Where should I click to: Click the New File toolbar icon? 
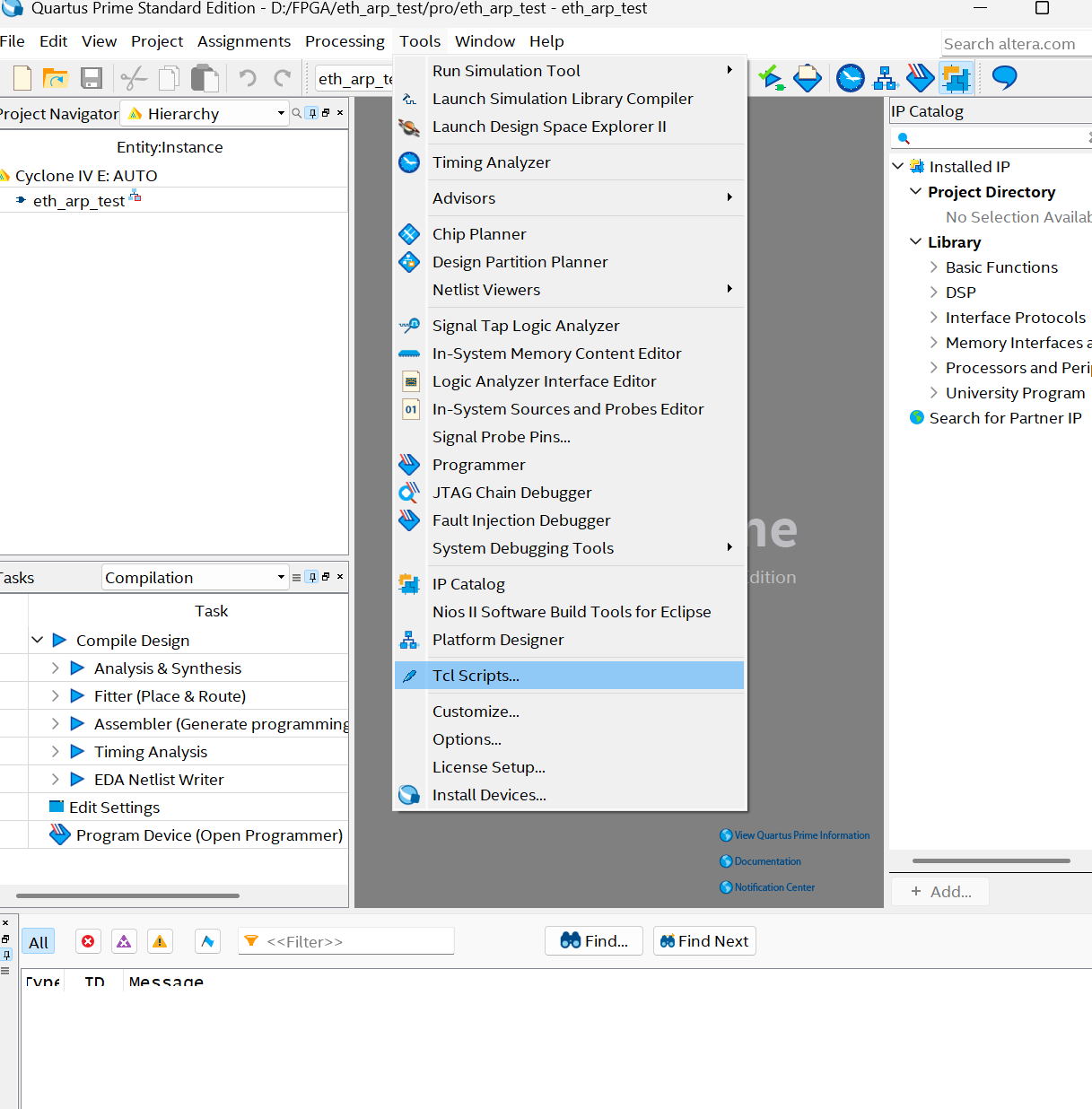[x=22, y=79]
